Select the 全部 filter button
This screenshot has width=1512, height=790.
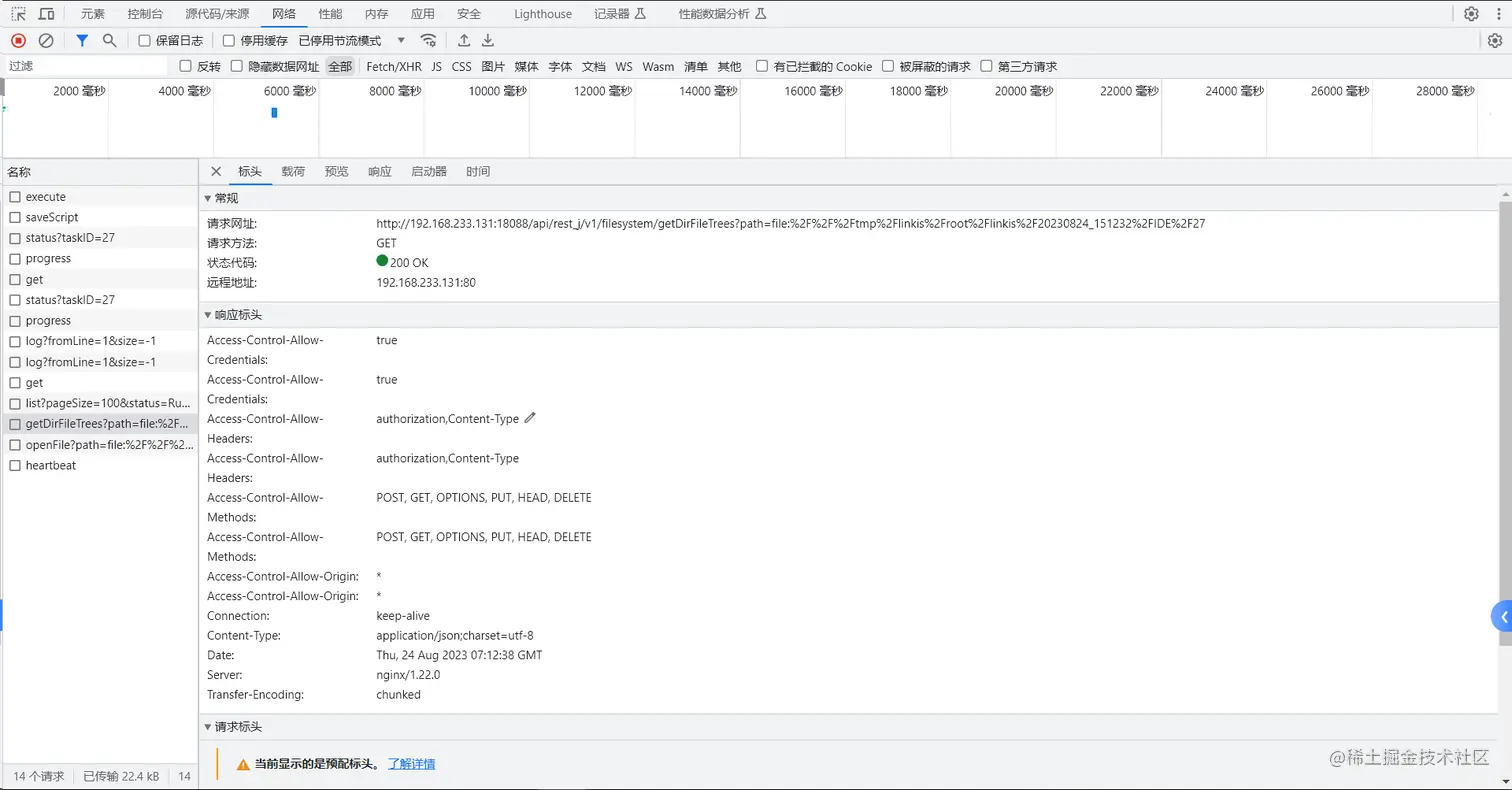coord(340,67)
